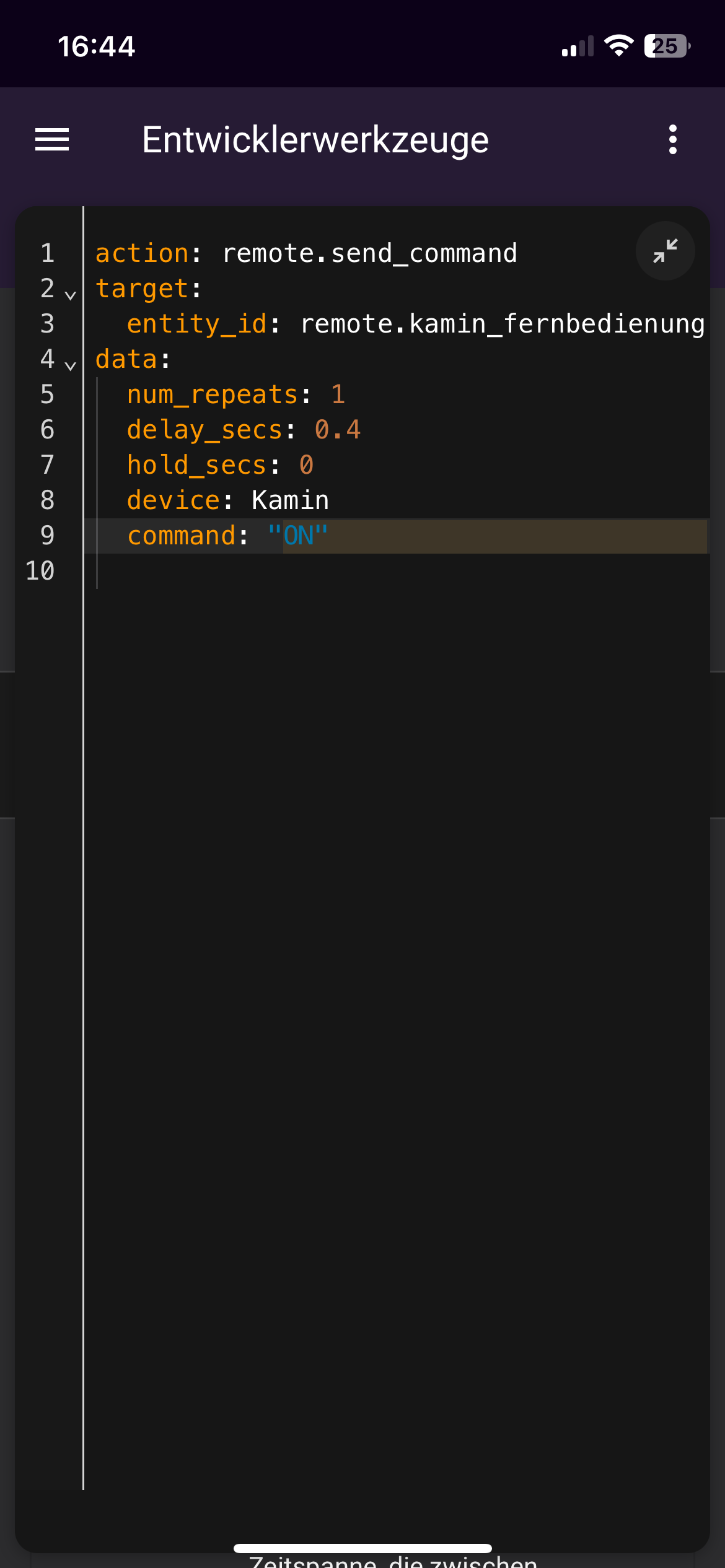Tap the cellular signal bars
Image resolution: width=725 pixels, height=1568 pixels.
click(x=578, y=46)
